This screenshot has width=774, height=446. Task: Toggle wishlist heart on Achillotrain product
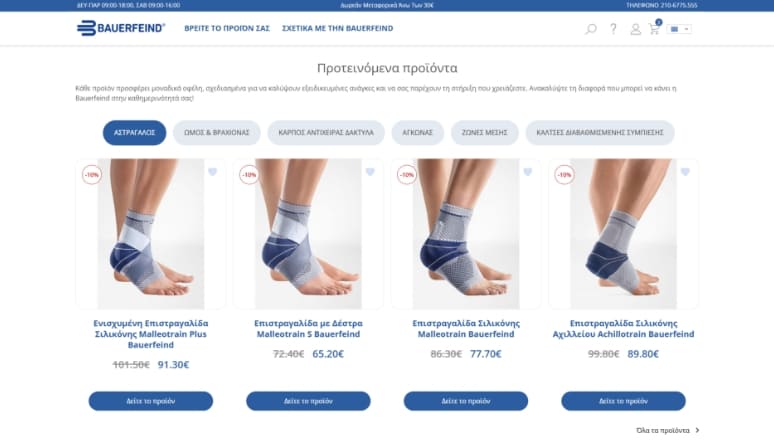click(685, 172)
